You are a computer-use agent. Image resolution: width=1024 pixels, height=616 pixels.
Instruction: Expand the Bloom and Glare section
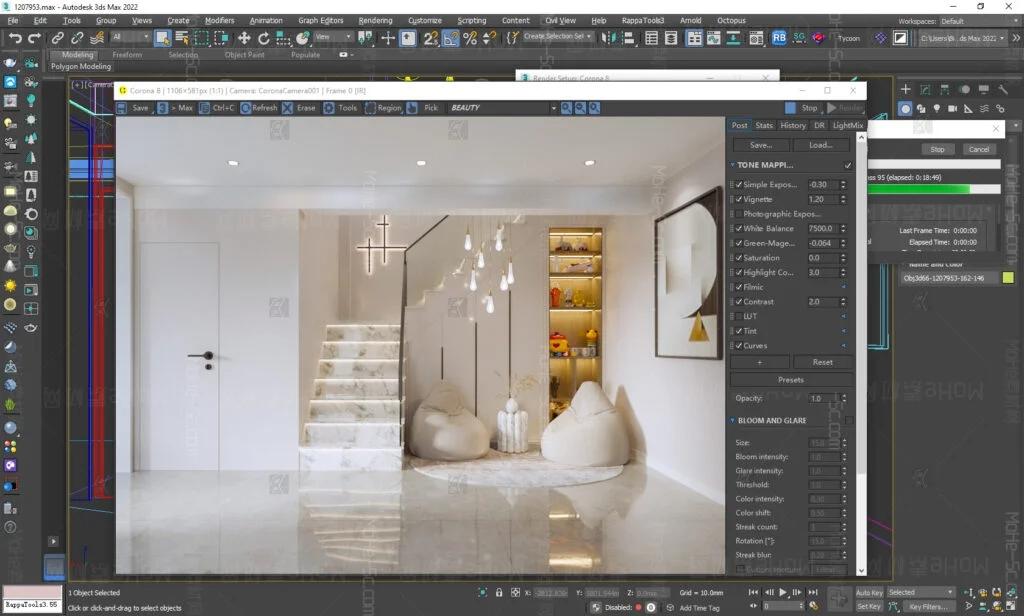733,420
